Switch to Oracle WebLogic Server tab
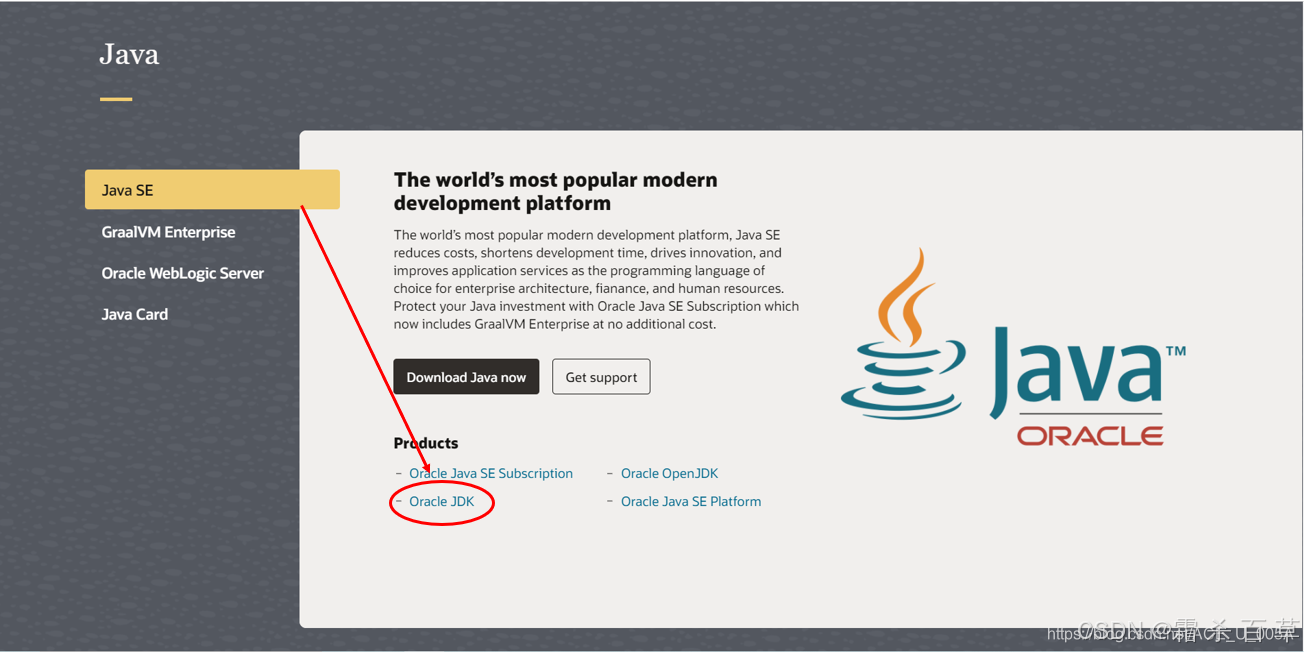 tap(183, 273)
